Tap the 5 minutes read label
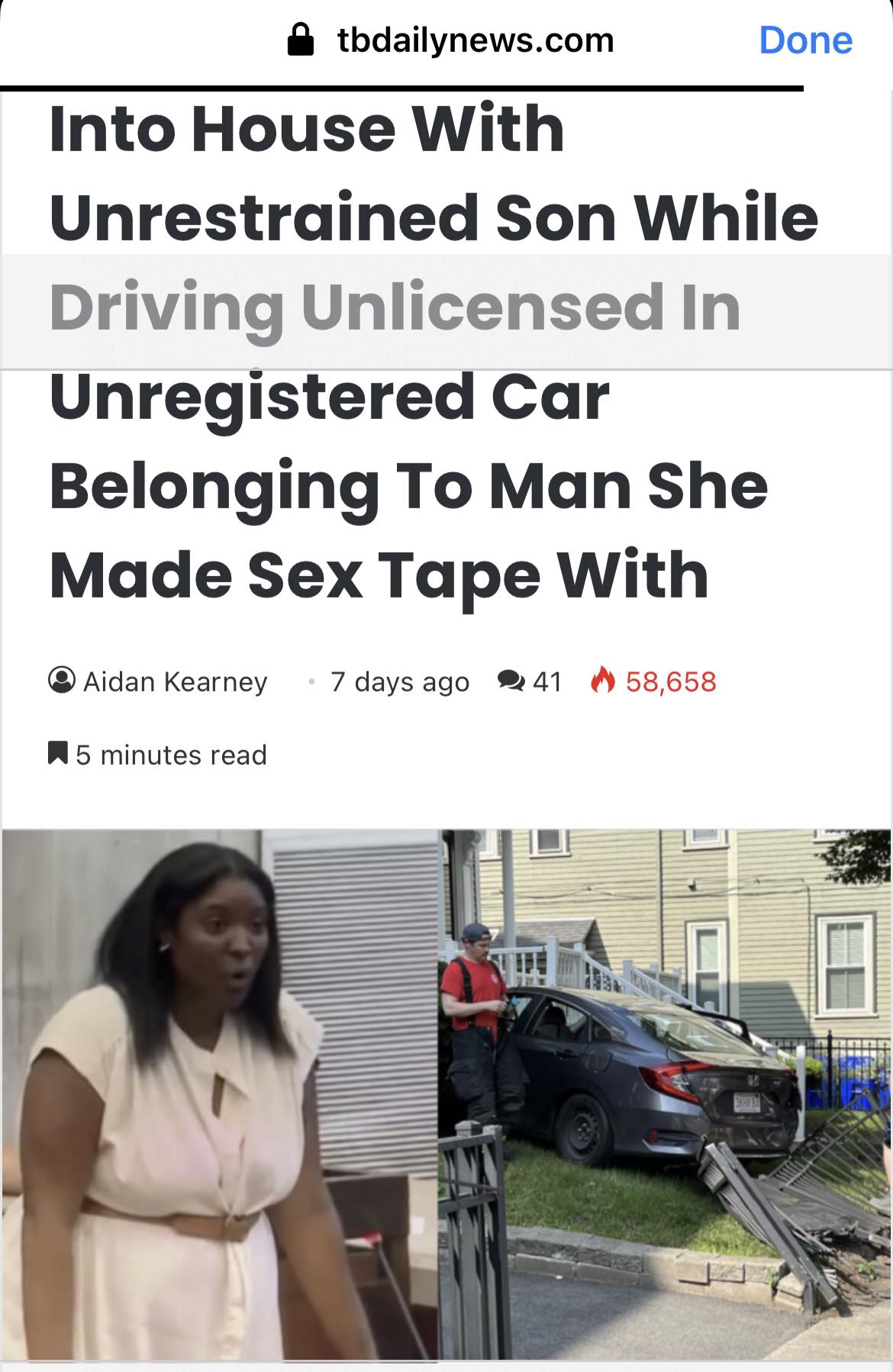Image resolution: width=893 pixels, height=1372 pixels. click(172, 755)
